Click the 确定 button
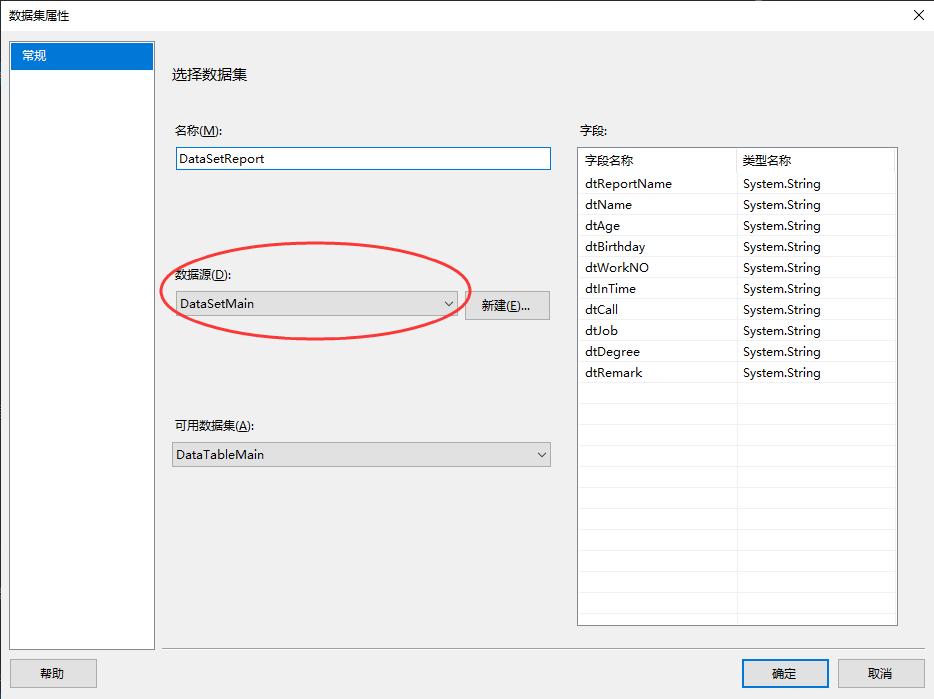This screenshot has height=699, width=934. [785, 673]
